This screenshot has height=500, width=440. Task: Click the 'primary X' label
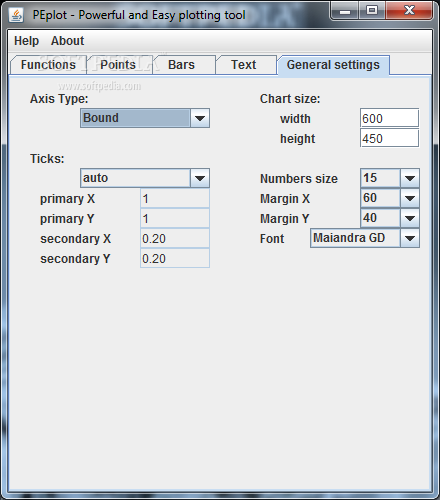point(67,199)
